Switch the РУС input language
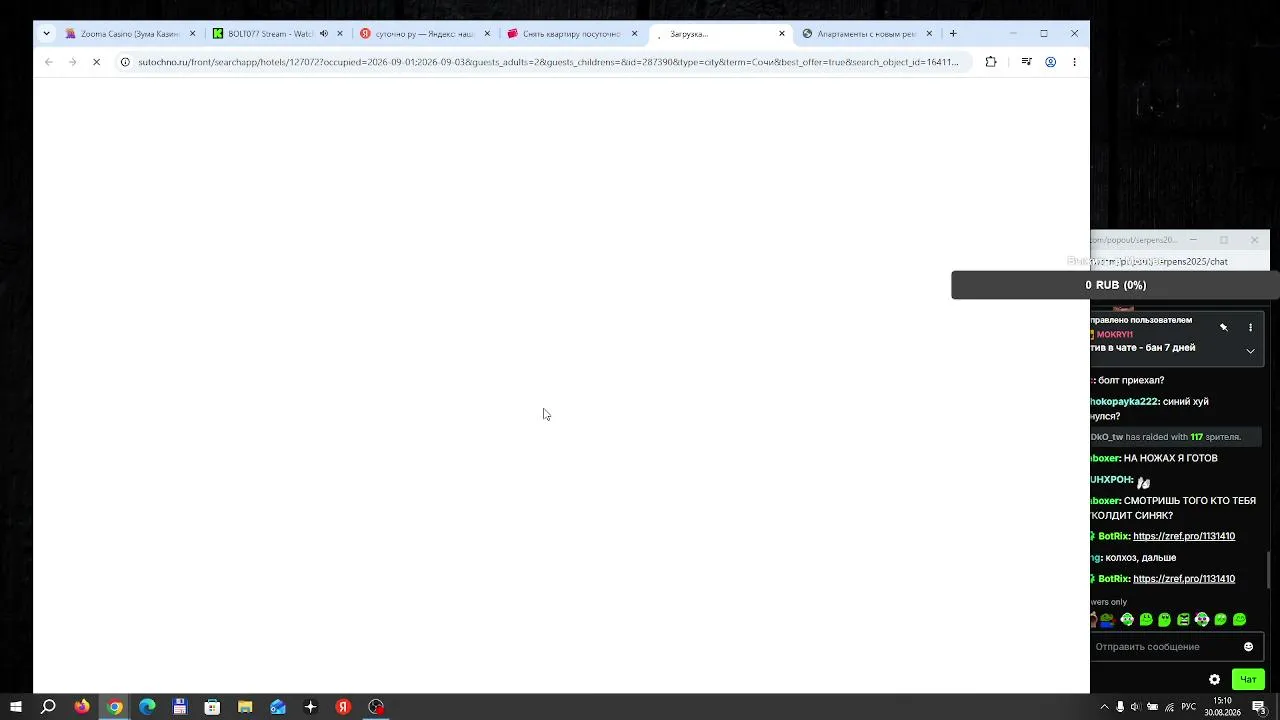Image resolution: width=1280 pixels, height=720 pixels. (x=1189, y=707)
